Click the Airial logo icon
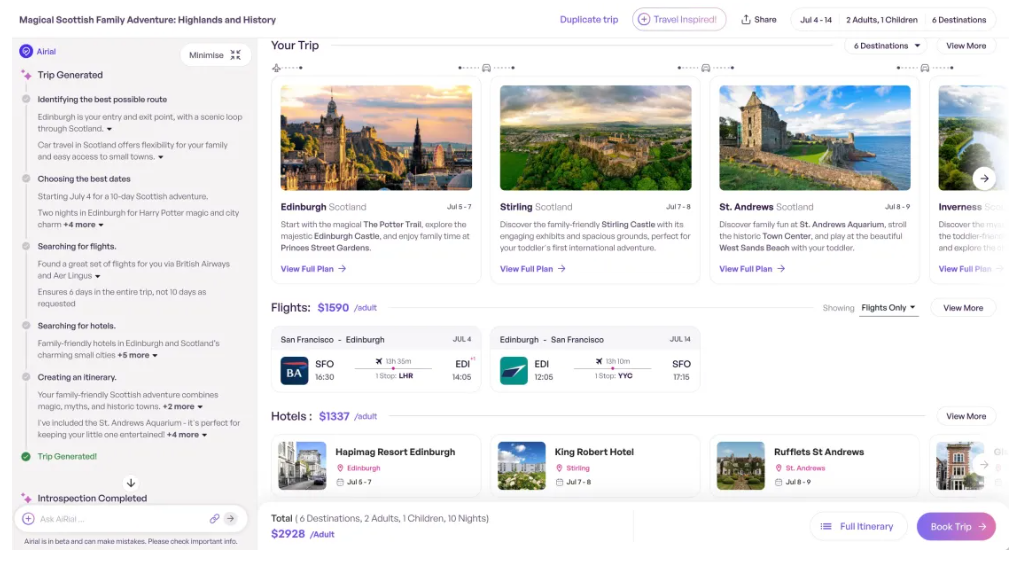Image resolution: width=1025 pixels, height=565 pixels. click(x=26, y=51)
